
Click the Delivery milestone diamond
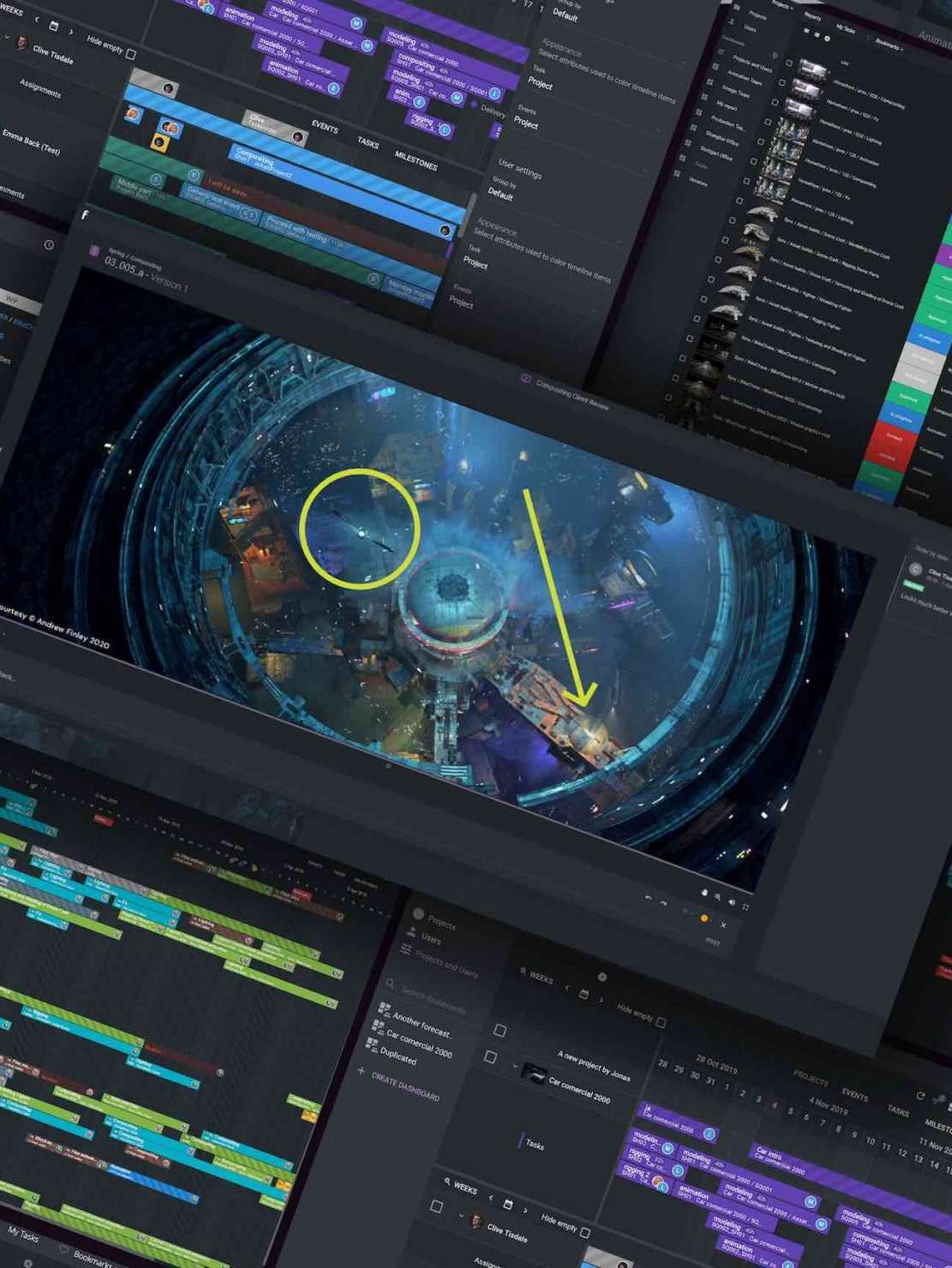click(474, 105)
